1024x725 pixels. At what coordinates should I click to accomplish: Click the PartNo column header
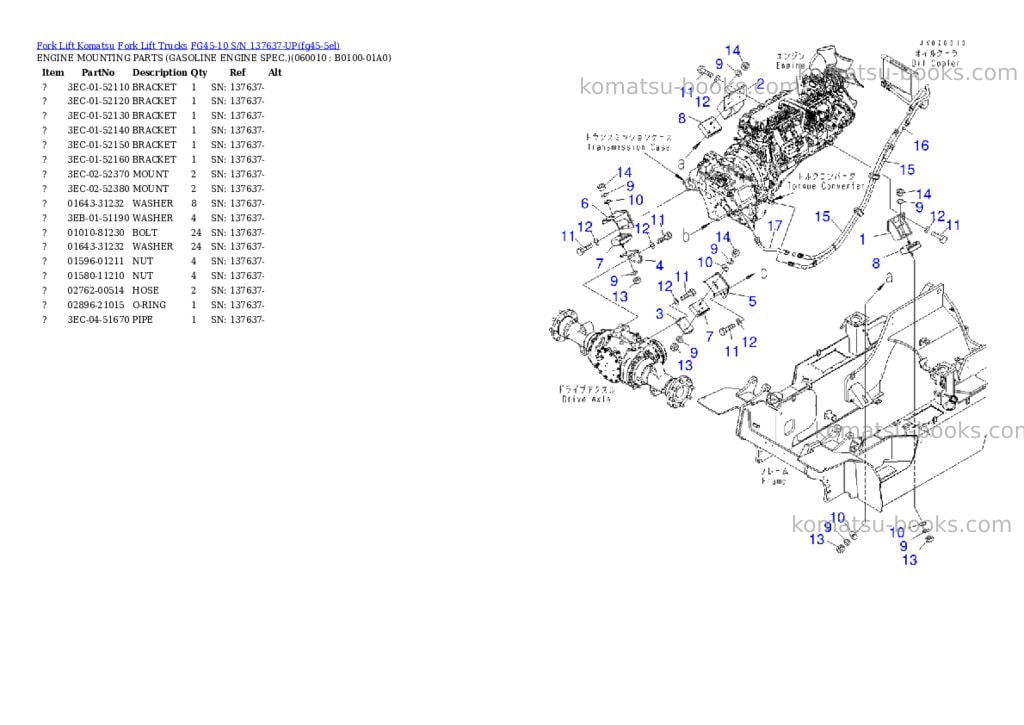[98, 72]
